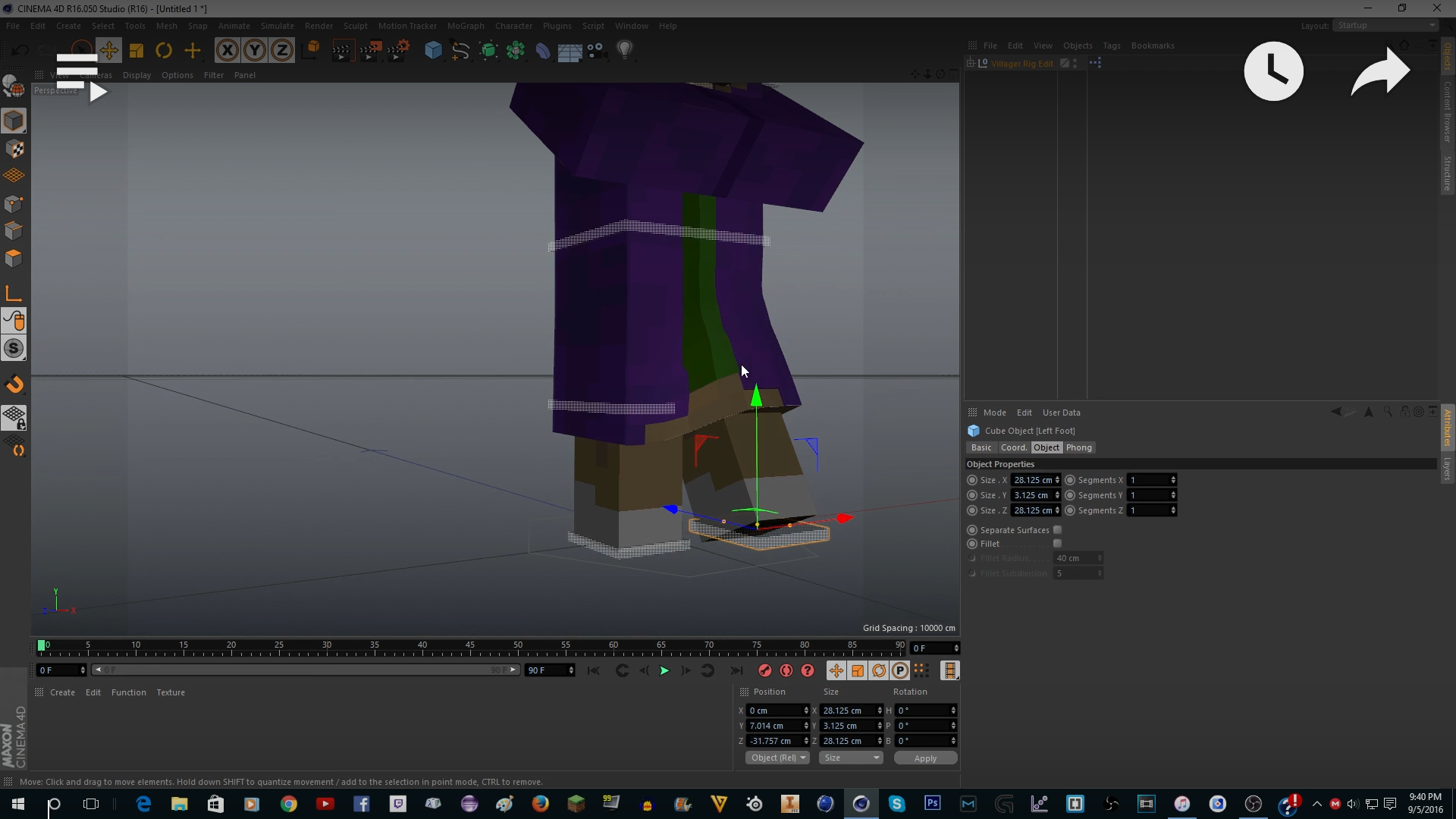This screenshot has height=819, width=1456.
Task: Open the MoGraph menu
Action: tap(466, 26)
